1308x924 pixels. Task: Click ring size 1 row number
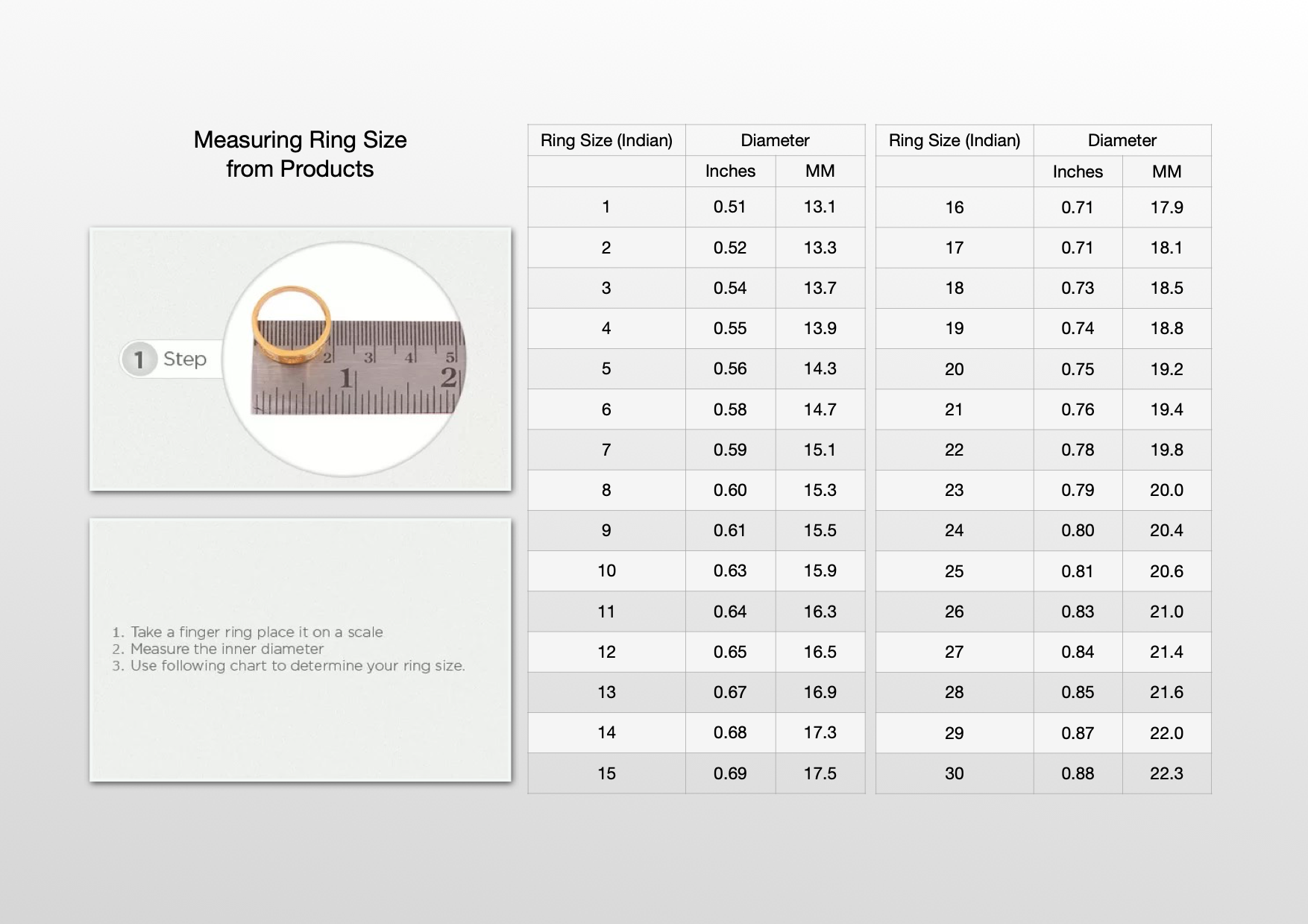[x=606, y=207]
